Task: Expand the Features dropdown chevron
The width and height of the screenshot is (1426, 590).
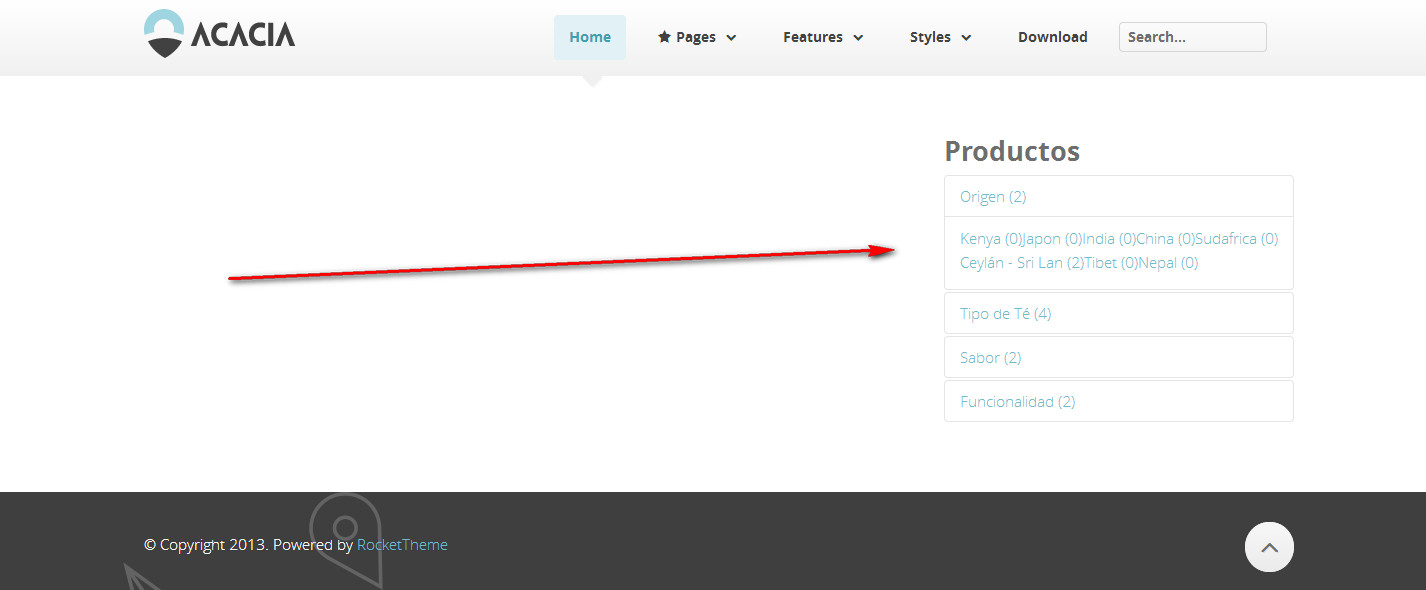Action: (x=859, y=38)
